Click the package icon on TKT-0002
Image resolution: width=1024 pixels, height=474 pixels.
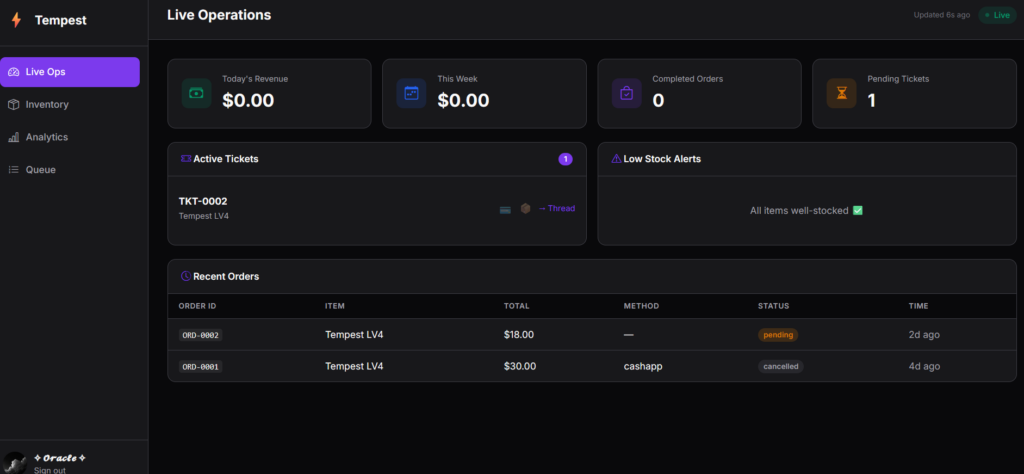pyautogui.click(x=525, y=208)
